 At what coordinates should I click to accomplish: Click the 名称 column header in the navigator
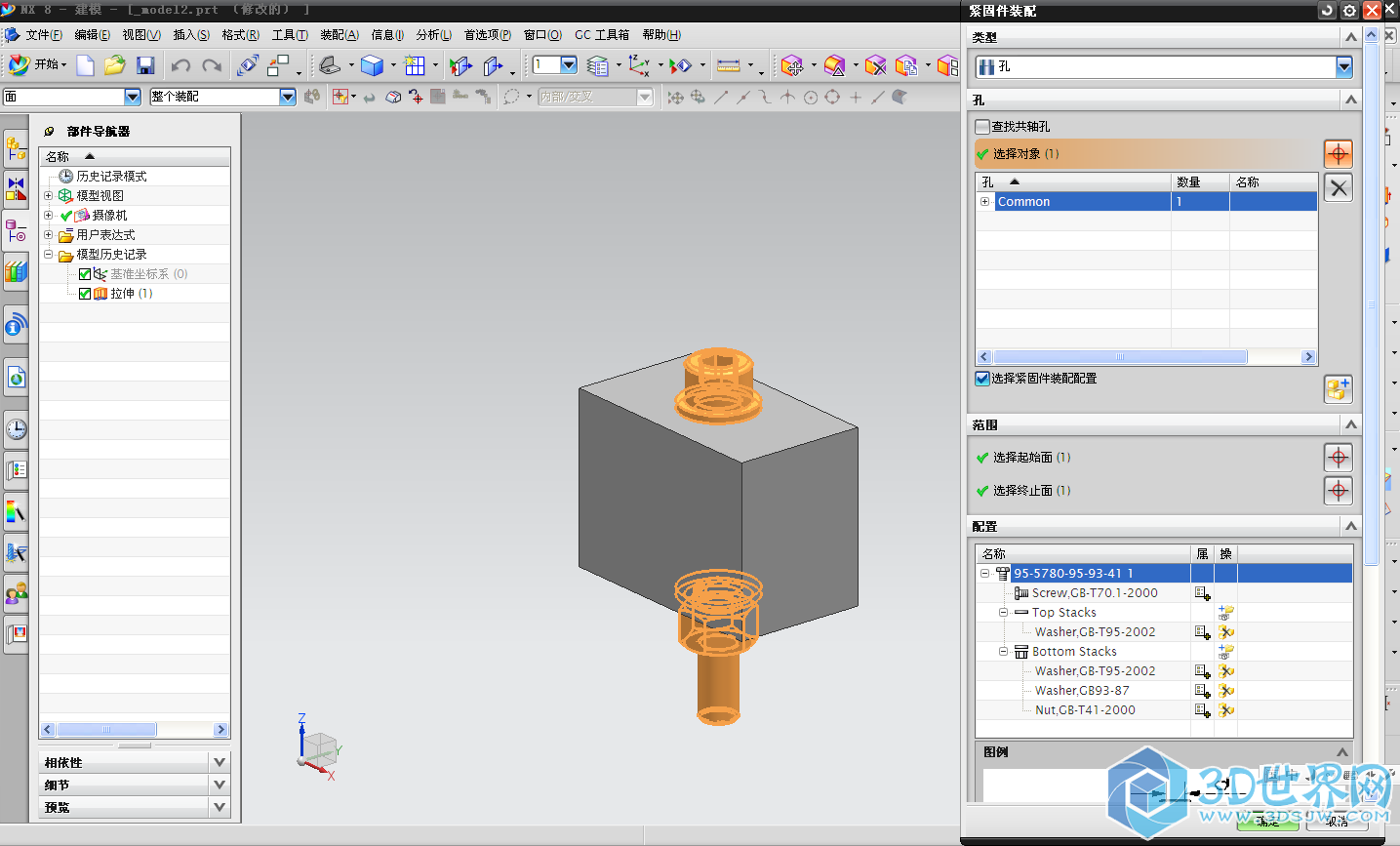click(x=135, y=156)
